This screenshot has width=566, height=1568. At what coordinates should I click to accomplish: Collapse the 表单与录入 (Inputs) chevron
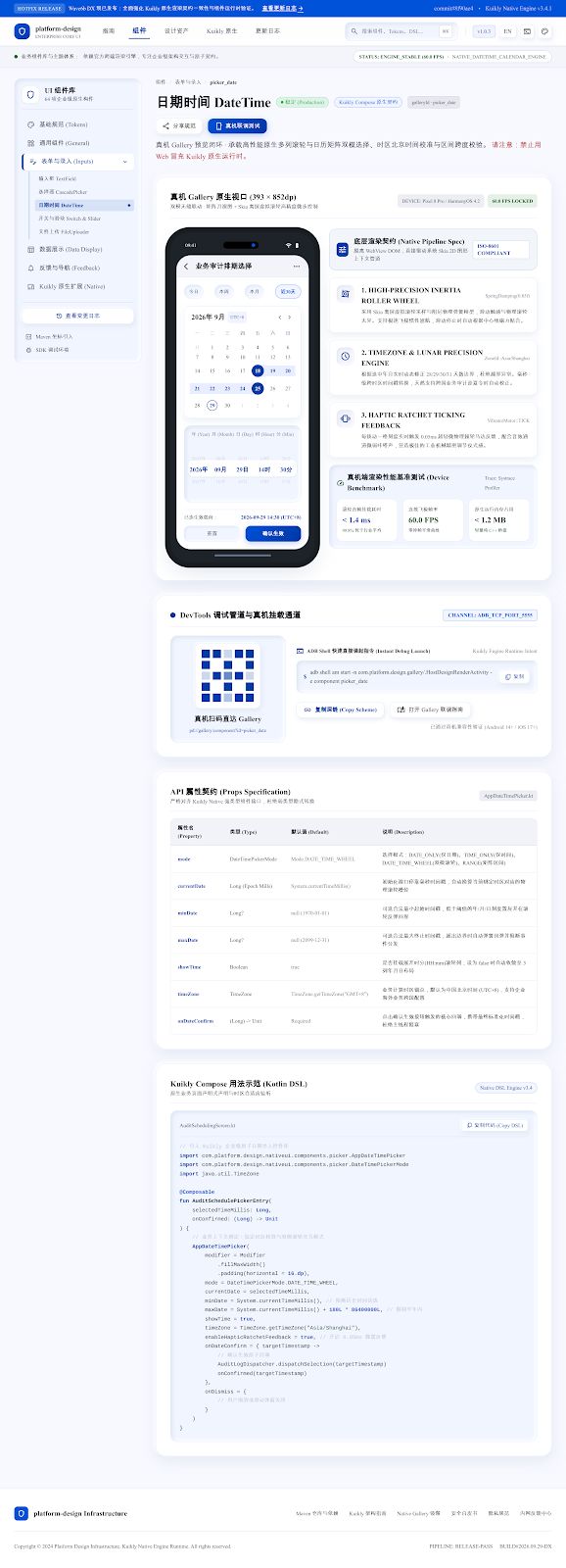pyautogui.click(x=125, y=161)
